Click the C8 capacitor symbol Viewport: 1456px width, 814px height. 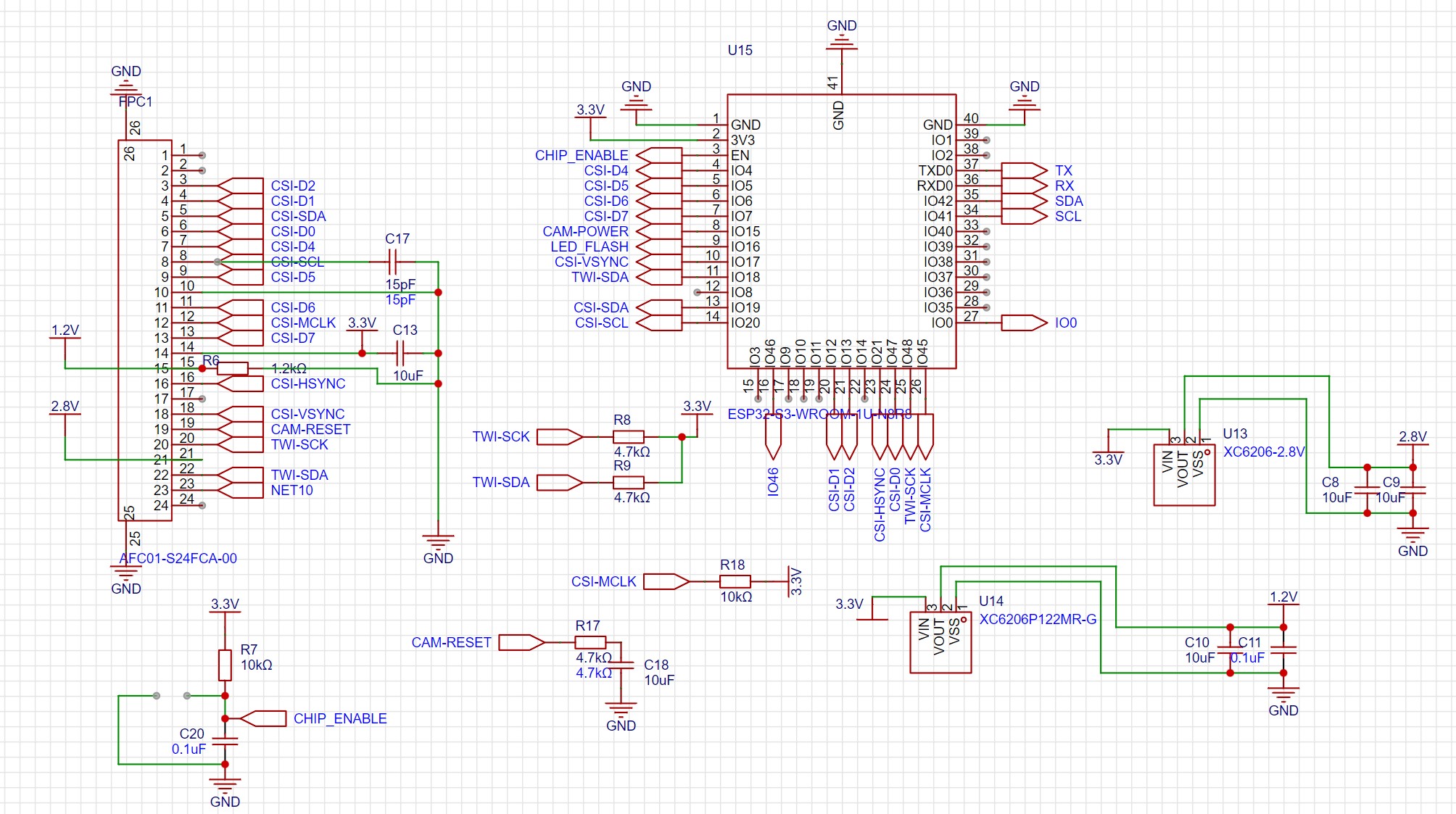[x=1367, y=490]
